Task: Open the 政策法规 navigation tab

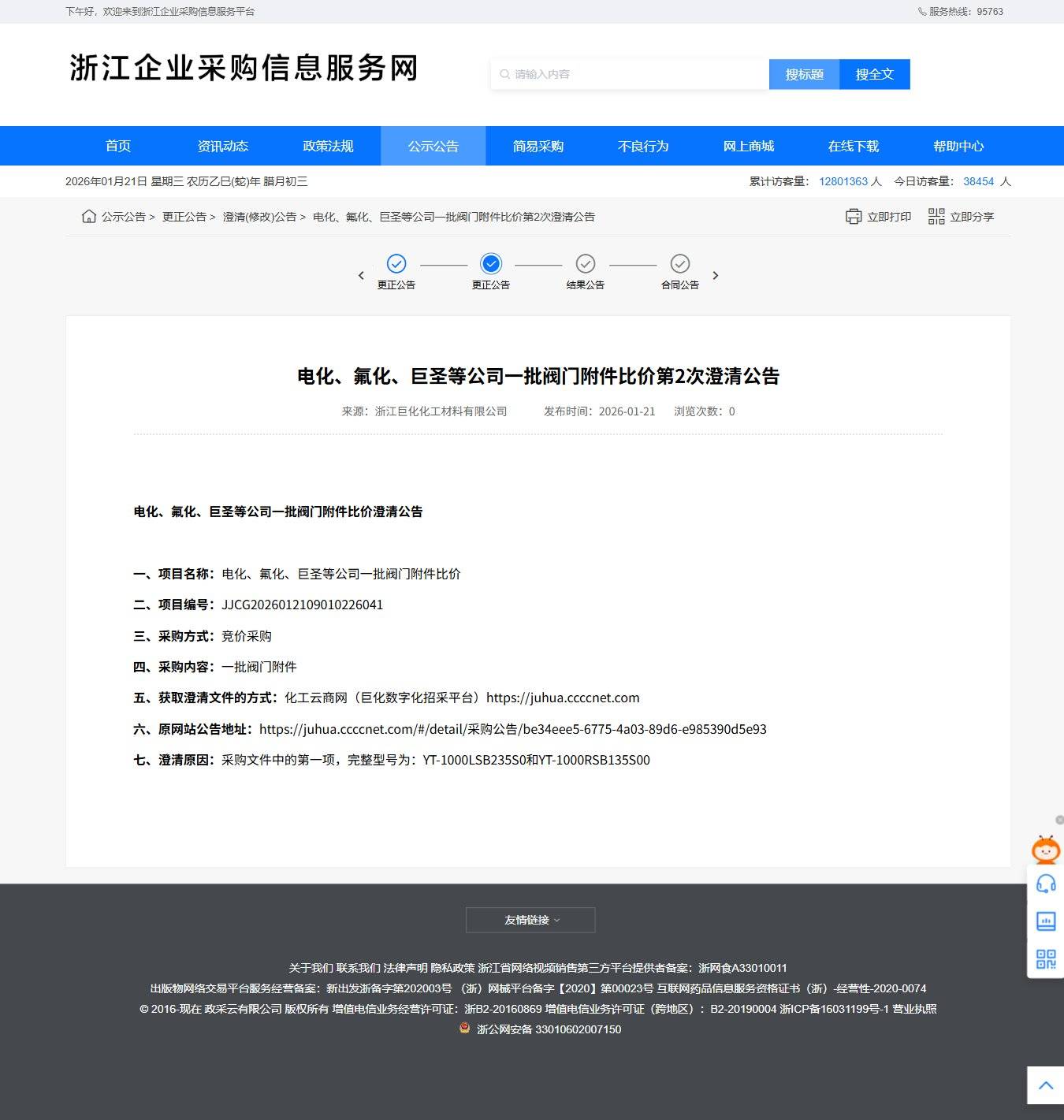Action: [328, 146]
